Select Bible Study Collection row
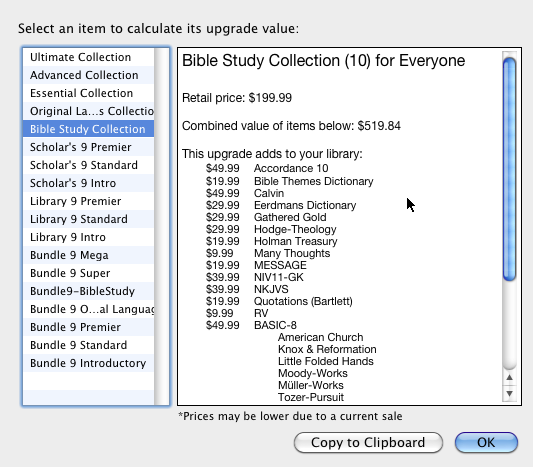This screenshot has width=533, height=467. [88, 129]
